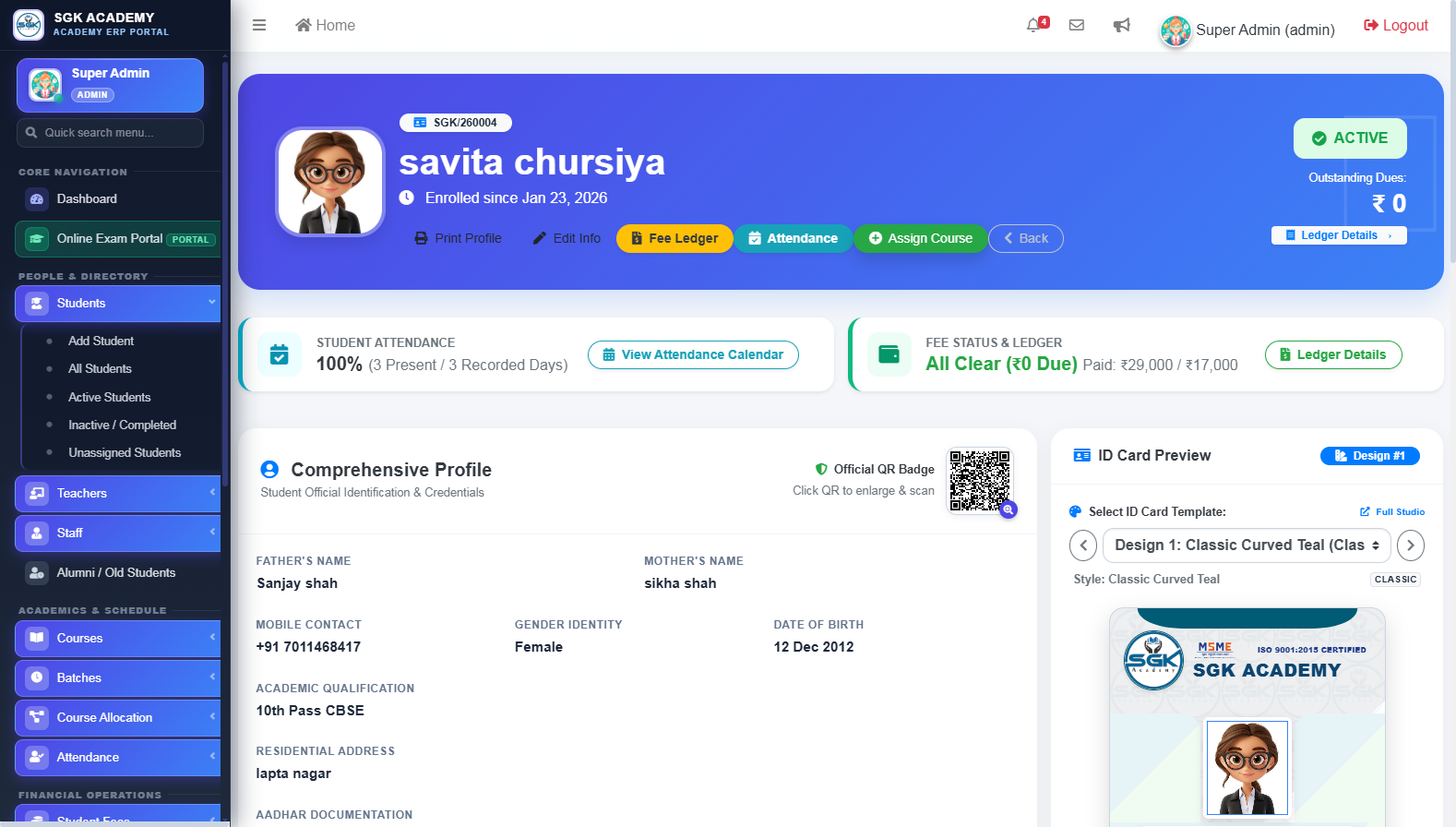Open the notifications bell icon
This screenshot has width=1456, height=827.
pyautogui.click(x=1035, y=25)
